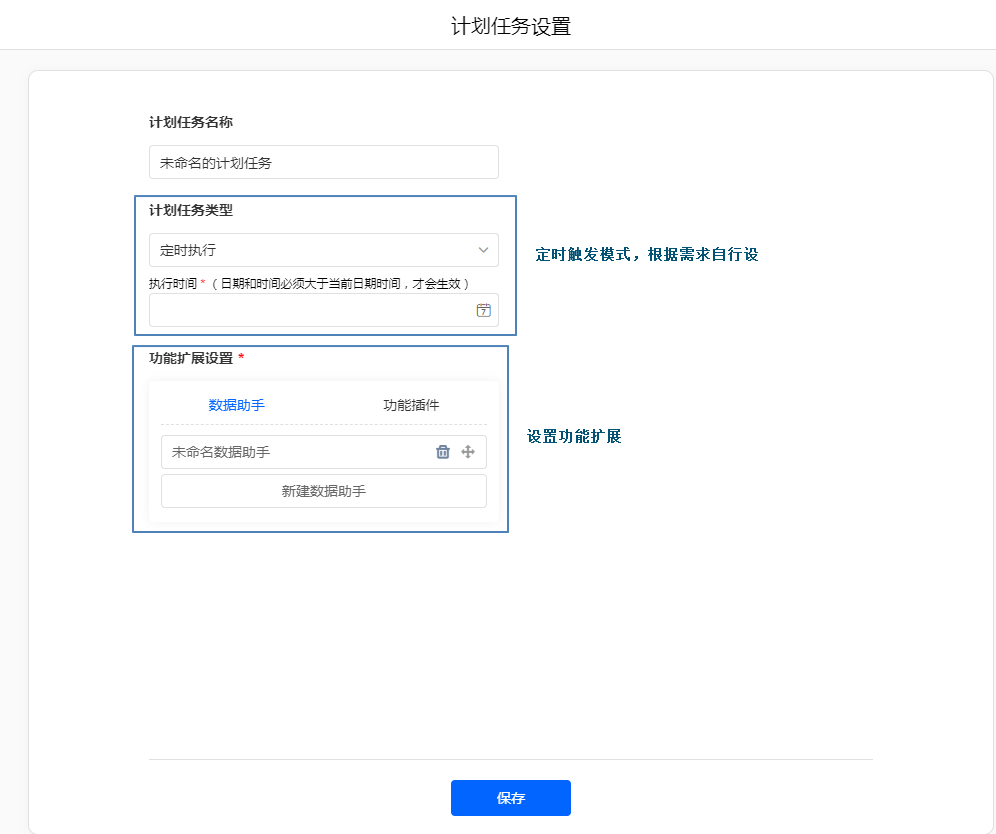Switch to the 功能插件 tab
Viewport: 996px width, 834px height.
[411, 405]
